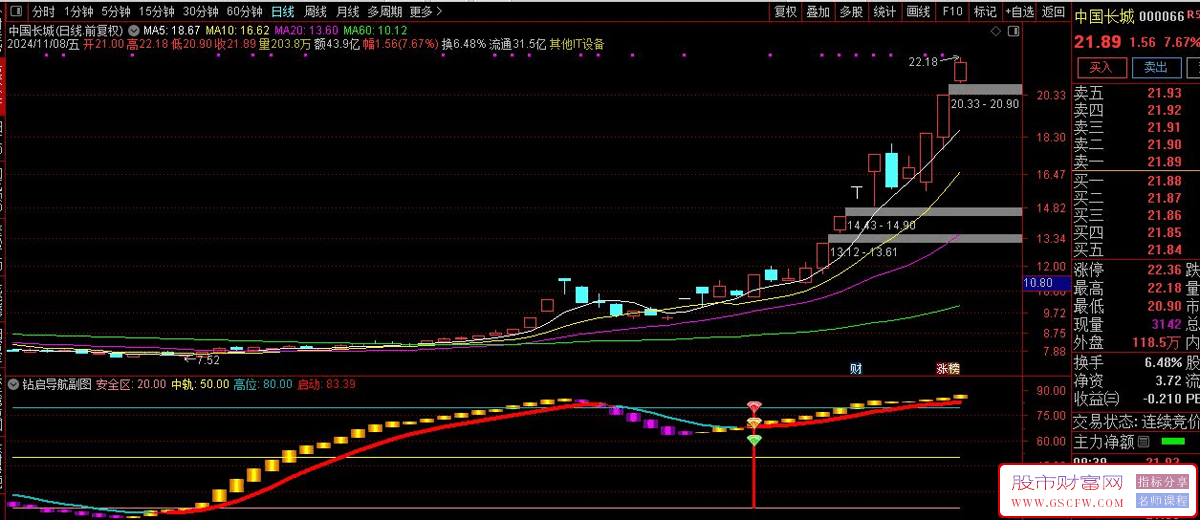1200x520 pixels.
Task: Click the 卖出 sell button
Action: click(1155, 67)
